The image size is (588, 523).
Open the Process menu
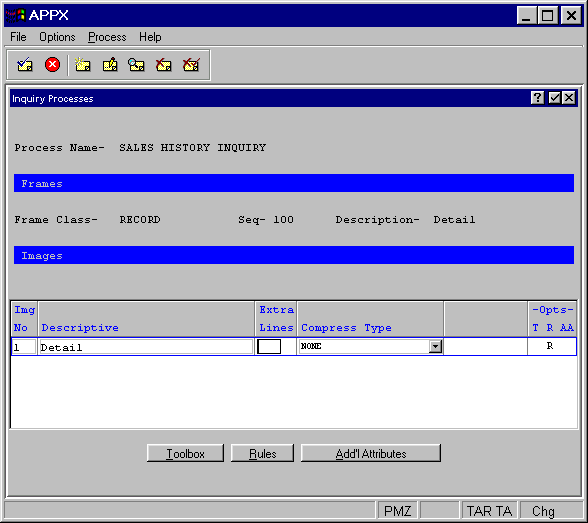107,37
